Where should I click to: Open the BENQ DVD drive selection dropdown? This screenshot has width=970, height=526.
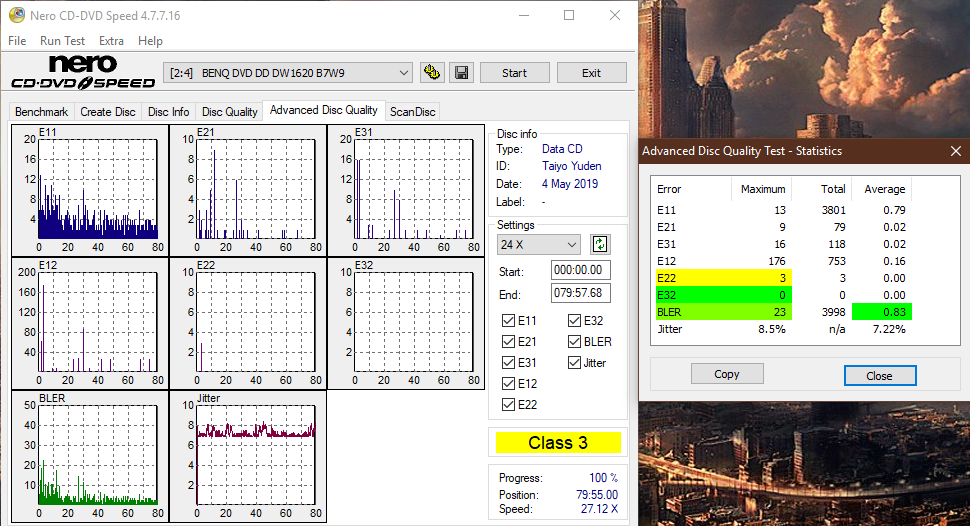coord(288,73)
